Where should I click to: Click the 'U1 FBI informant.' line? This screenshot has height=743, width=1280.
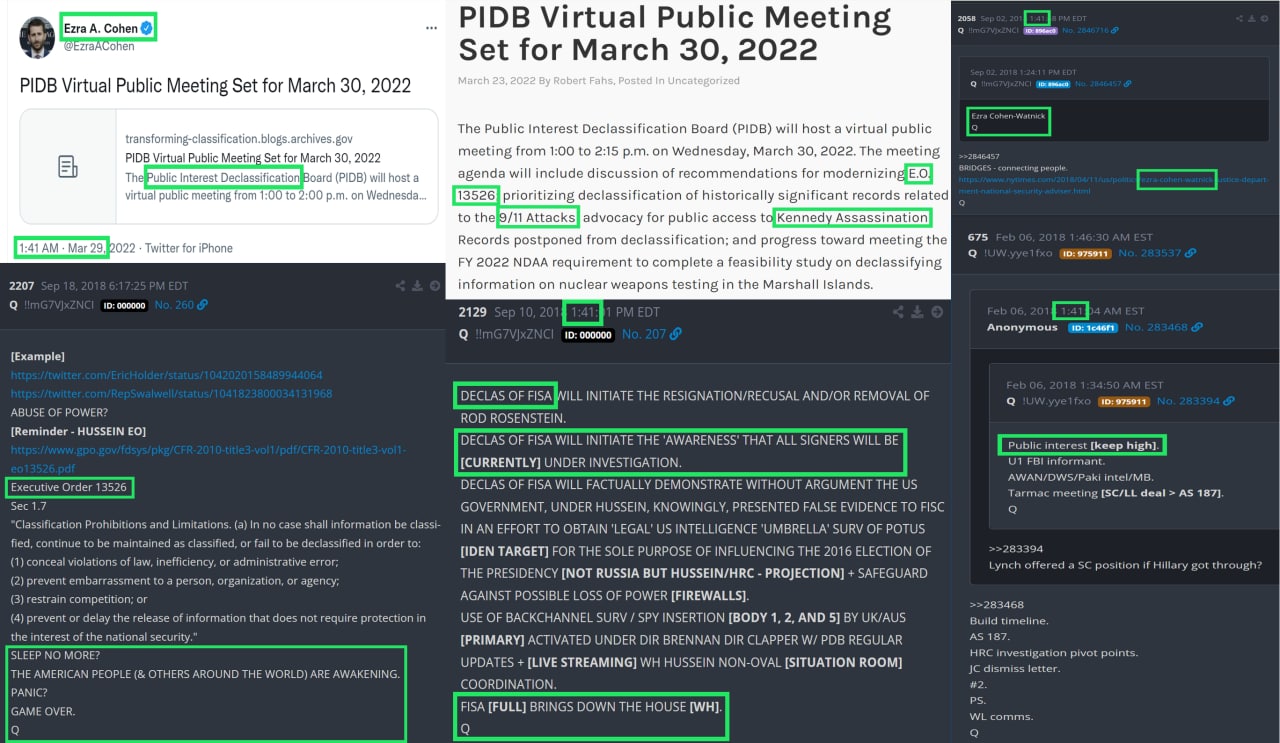pos(1056,461)
